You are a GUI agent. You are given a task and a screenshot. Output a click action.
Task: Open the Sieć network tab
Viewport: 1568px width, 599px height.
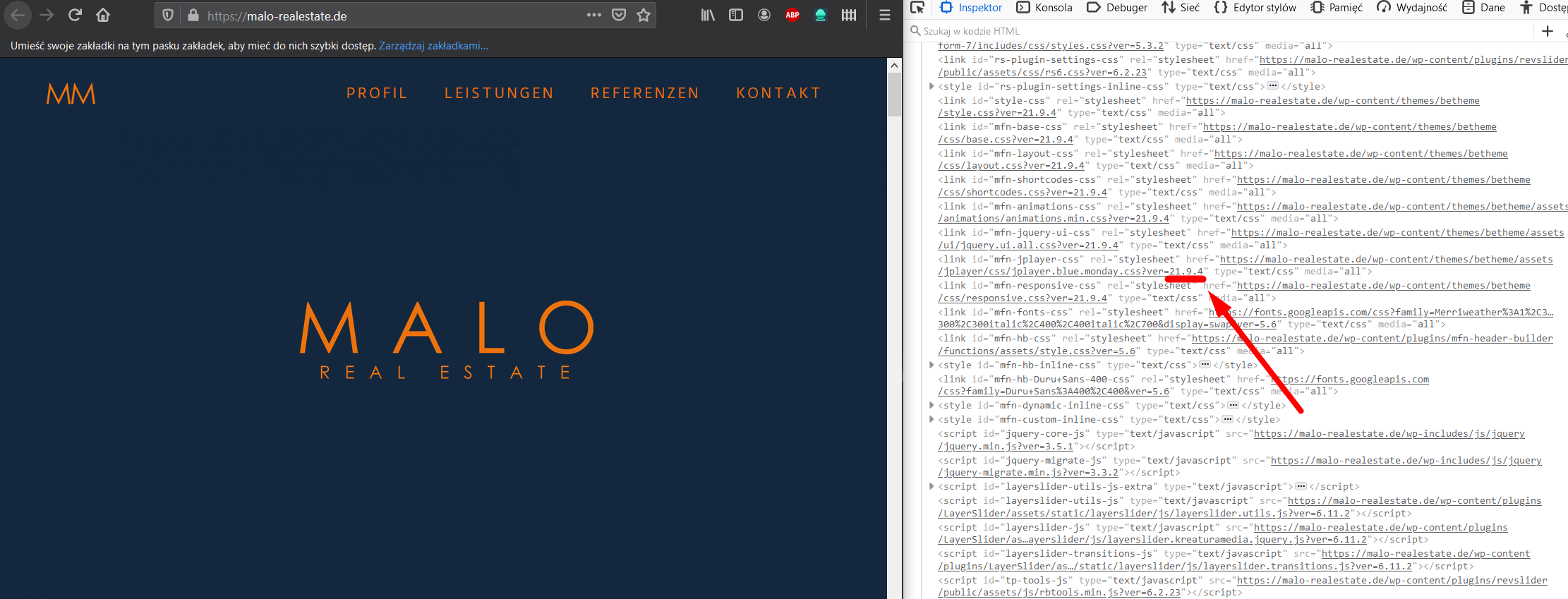(x=1181, y=8)
